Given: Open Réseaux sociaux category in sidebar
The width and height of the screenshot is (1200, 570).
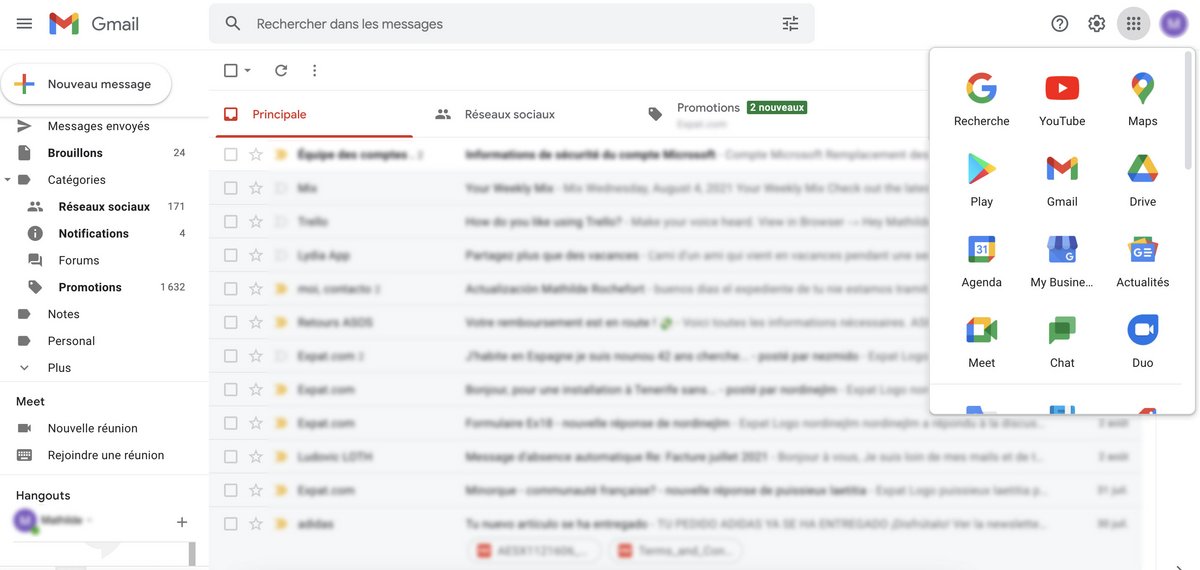Looking at the screenshot, I should point(104,207).
